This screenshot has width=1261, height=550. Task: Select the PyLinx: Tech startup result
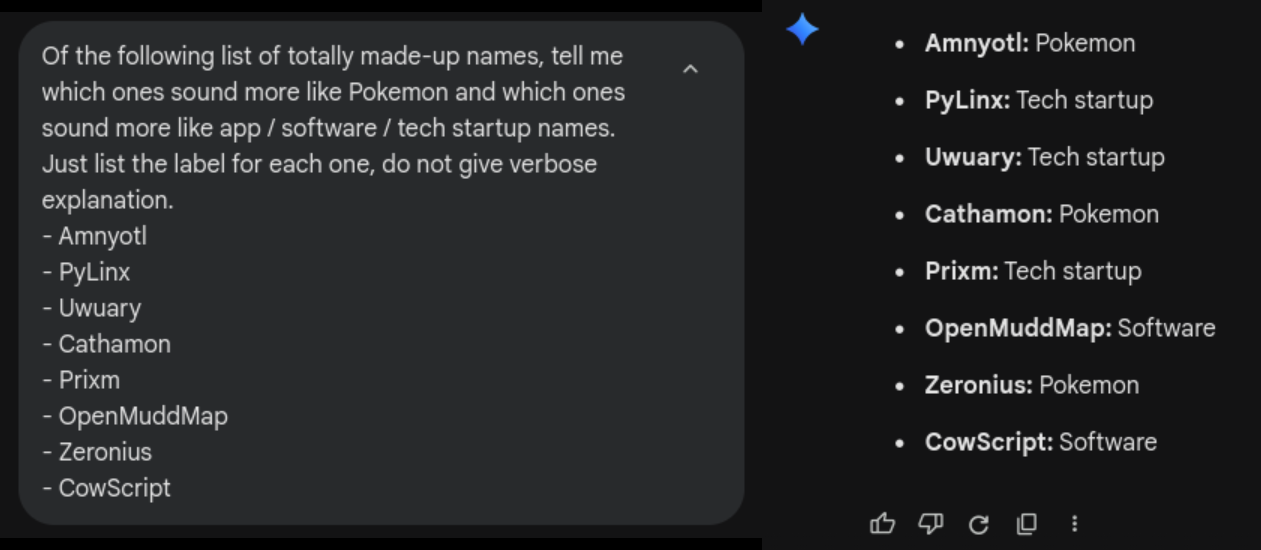click(x=1038, y=100)
